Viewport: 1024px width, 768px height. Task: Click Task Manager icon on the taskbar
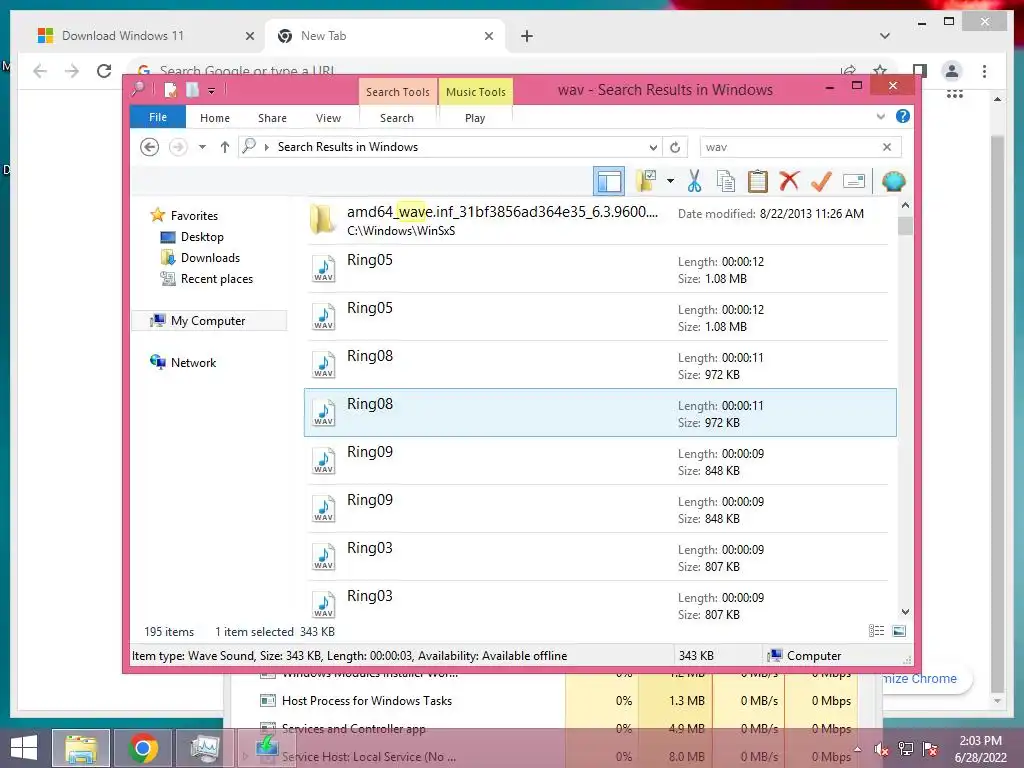tap(205, 748)
